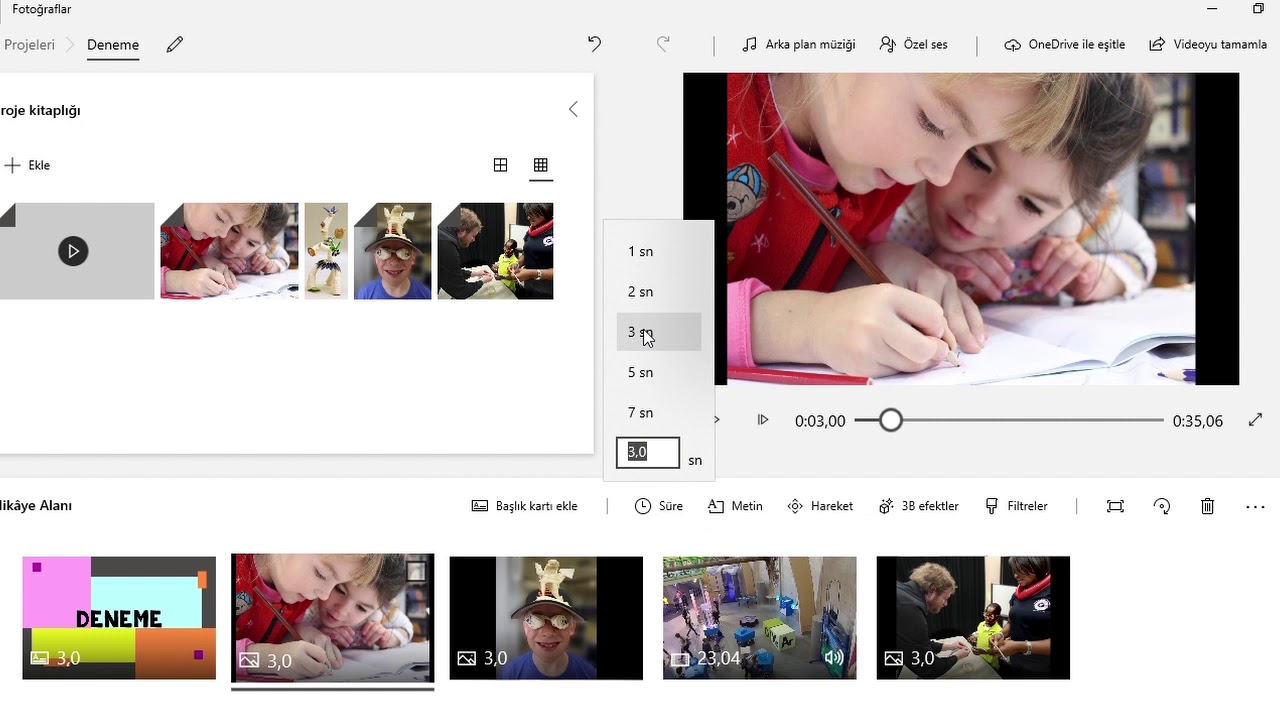The width and height of the screenshot is (1280, 720).
Task: Click Başlık kartı ekle
Action: 525,506
